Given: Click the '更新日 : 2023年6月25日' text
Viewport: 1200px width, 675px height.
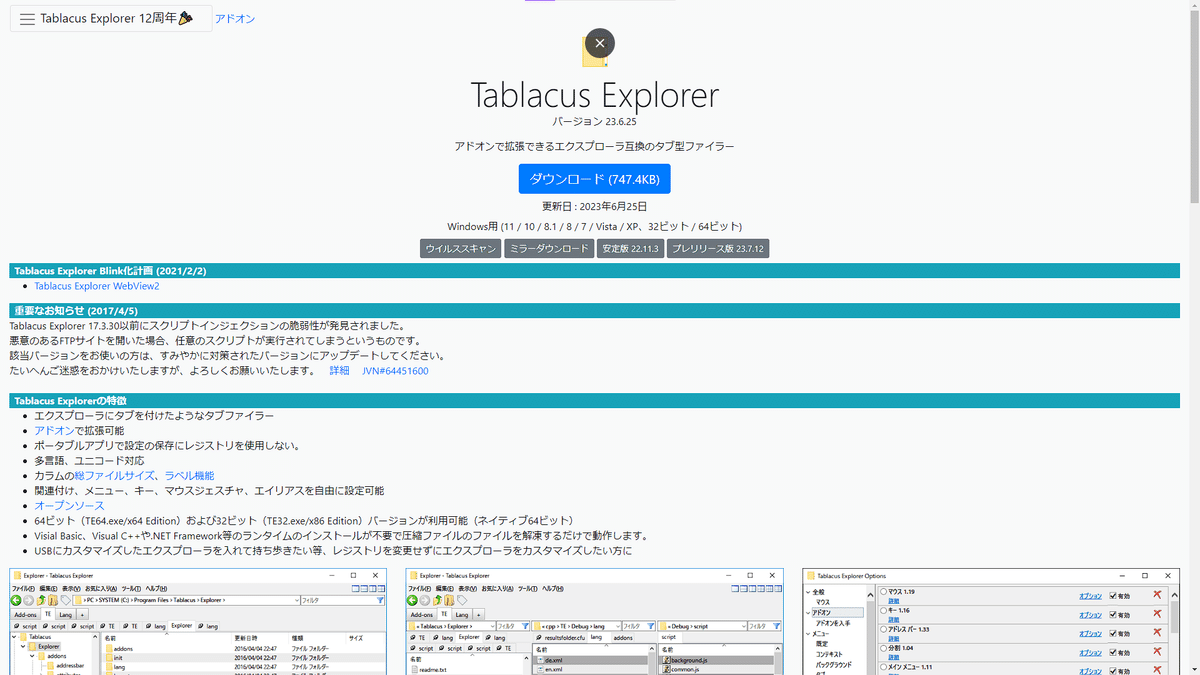Looking at the screenshot, I should pos(594,206).
